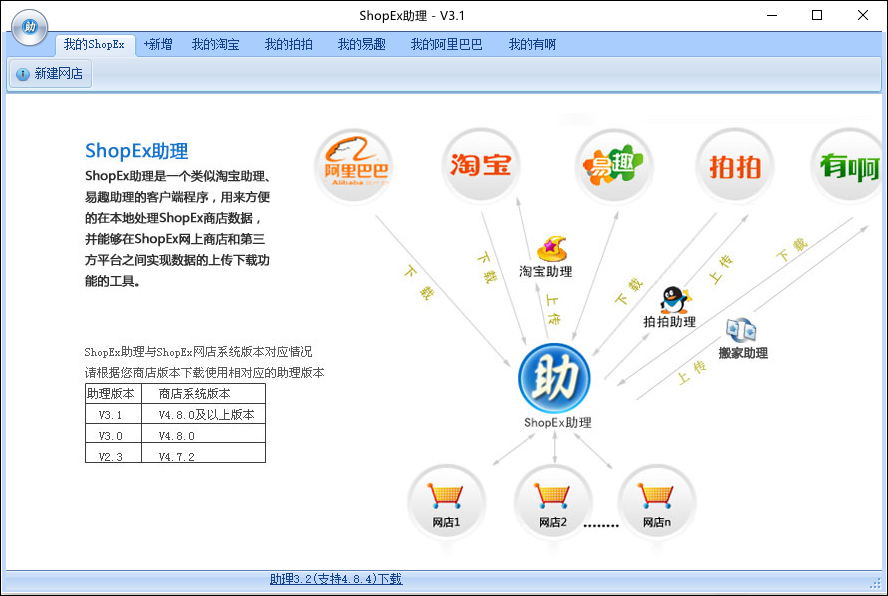The height and width of the screenshot is (596, 888).
Task: Open the +新增 tab
Action: [158, 44]
